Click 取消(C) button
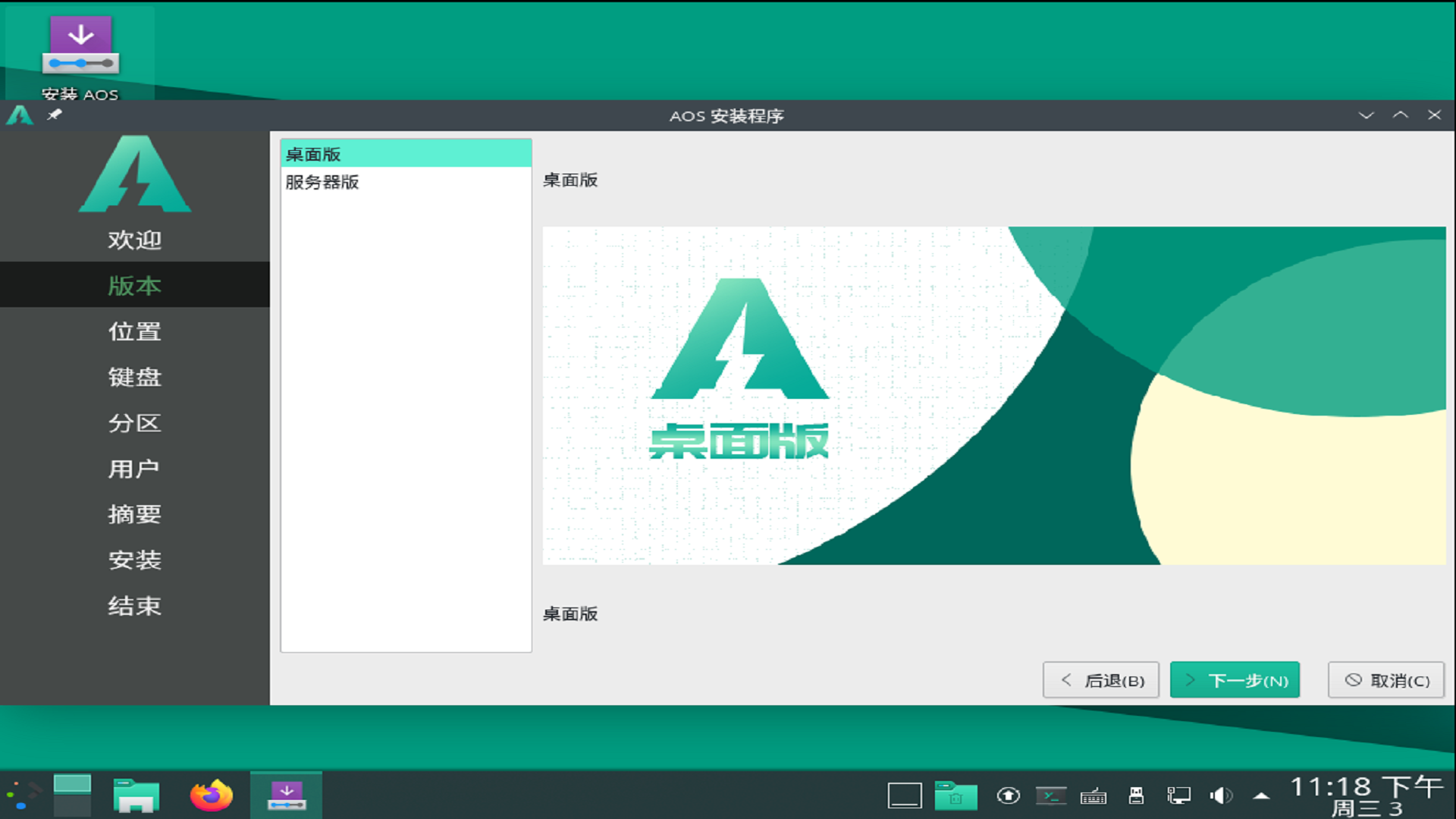Image resolution: width=1456 pixels, height=819 pixels. [x=1385, y=680]
